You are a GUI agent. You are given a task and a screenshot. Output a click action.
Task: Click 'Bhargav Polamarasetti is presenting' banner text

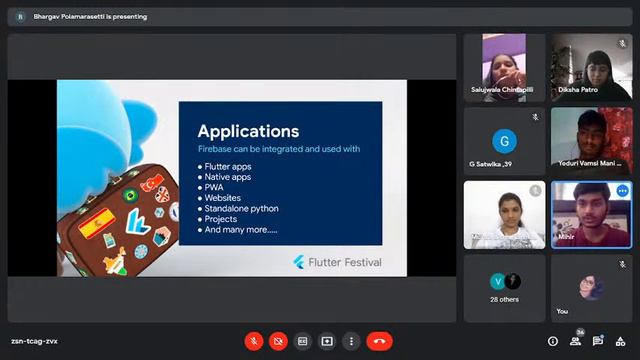(90, 17)
